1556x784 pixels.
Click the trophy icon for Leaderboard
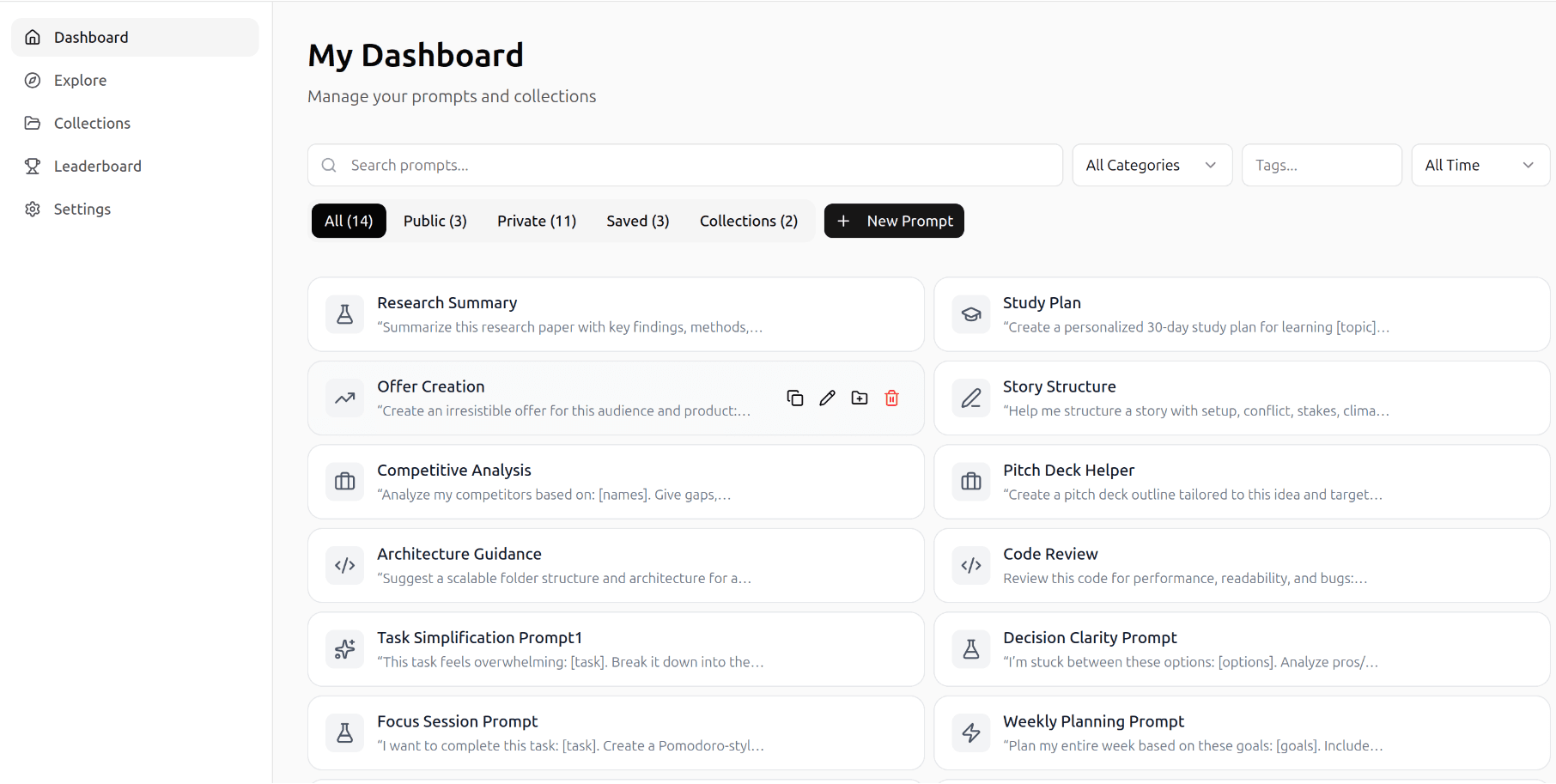point(32,166)
